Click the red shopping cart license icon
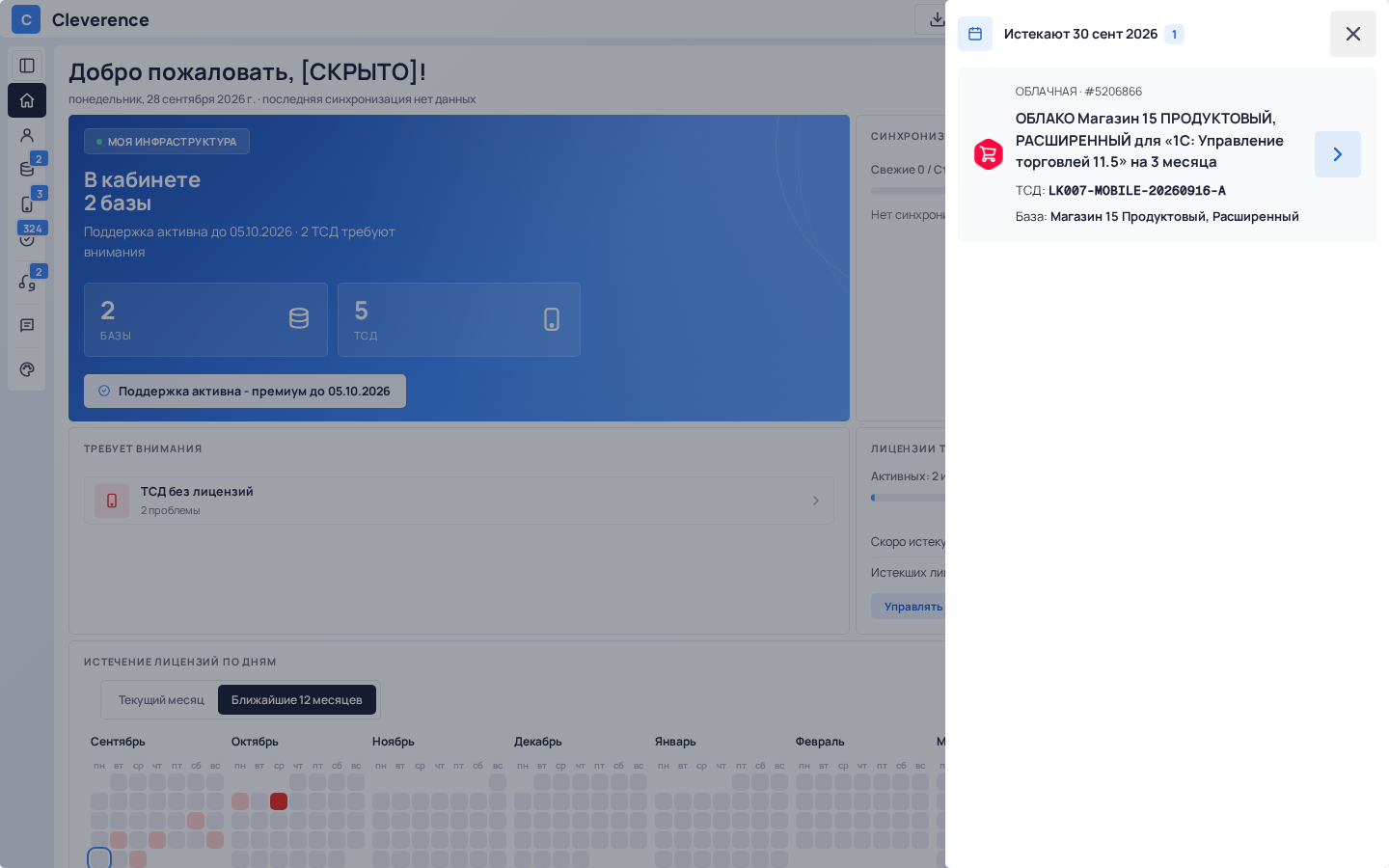 pyautogui.click(x=988, y=154)
